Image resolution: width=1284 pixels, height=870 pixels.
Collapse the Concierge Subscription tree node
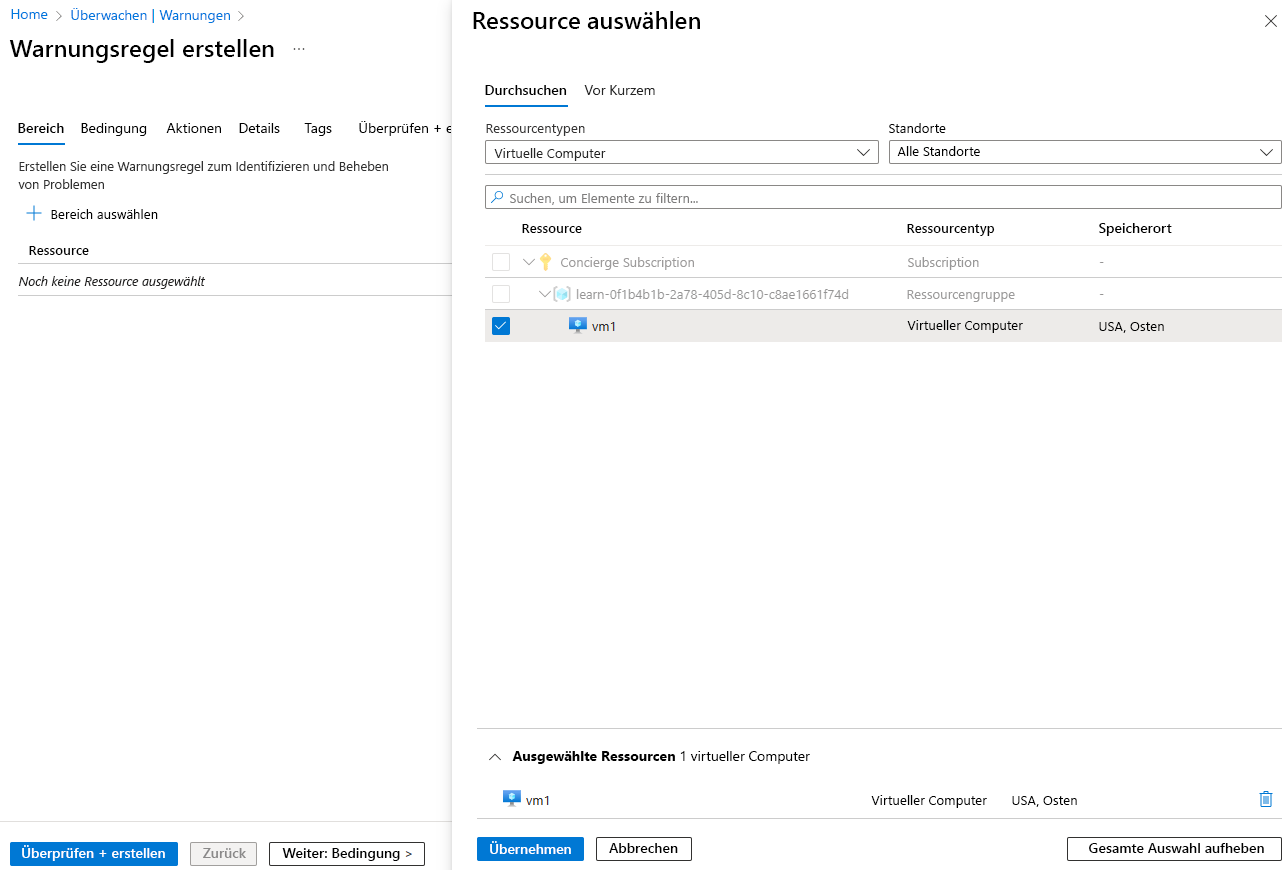[x=529, y=262]
